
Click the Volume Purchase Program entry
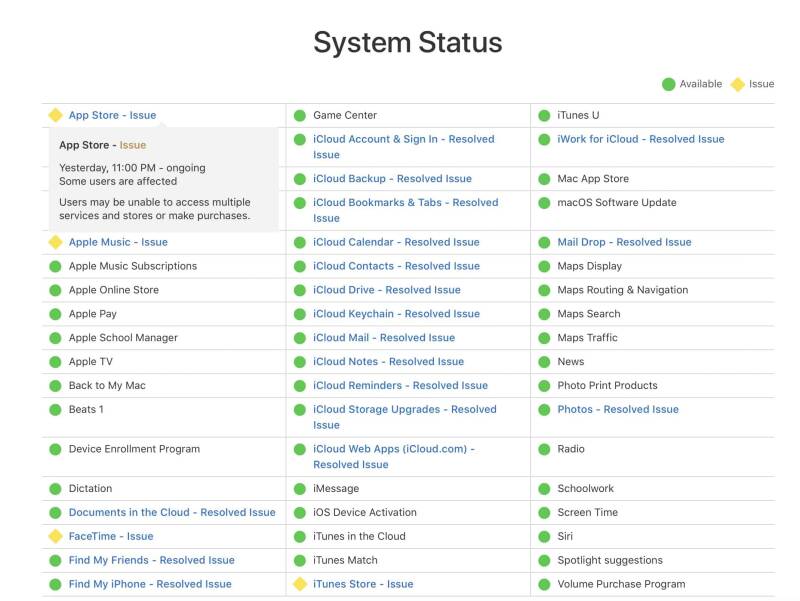point(621,584)
